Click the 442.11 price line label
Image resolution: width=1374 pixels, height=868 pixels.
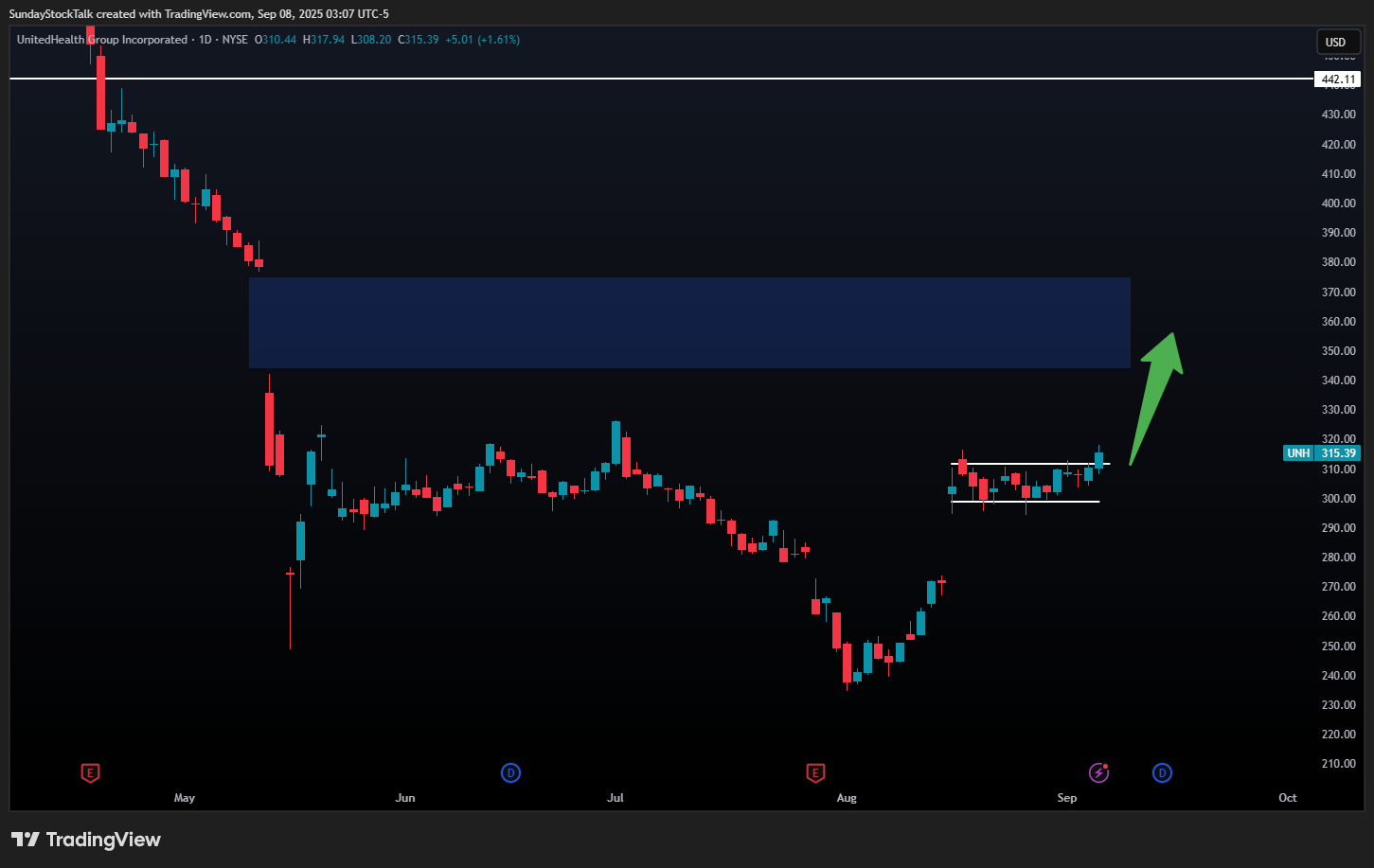click(1338, 80)
